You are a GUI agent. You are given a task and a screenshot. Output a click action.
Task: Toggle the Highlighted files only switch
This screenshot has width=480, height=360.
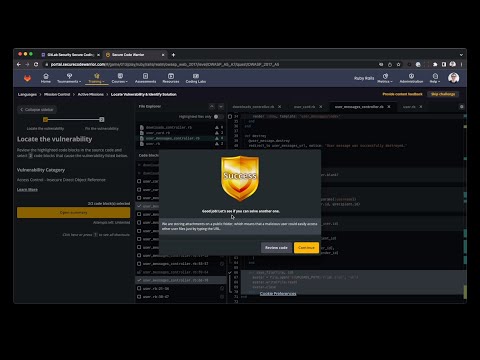pyautogui.click(x=218, y=117)
